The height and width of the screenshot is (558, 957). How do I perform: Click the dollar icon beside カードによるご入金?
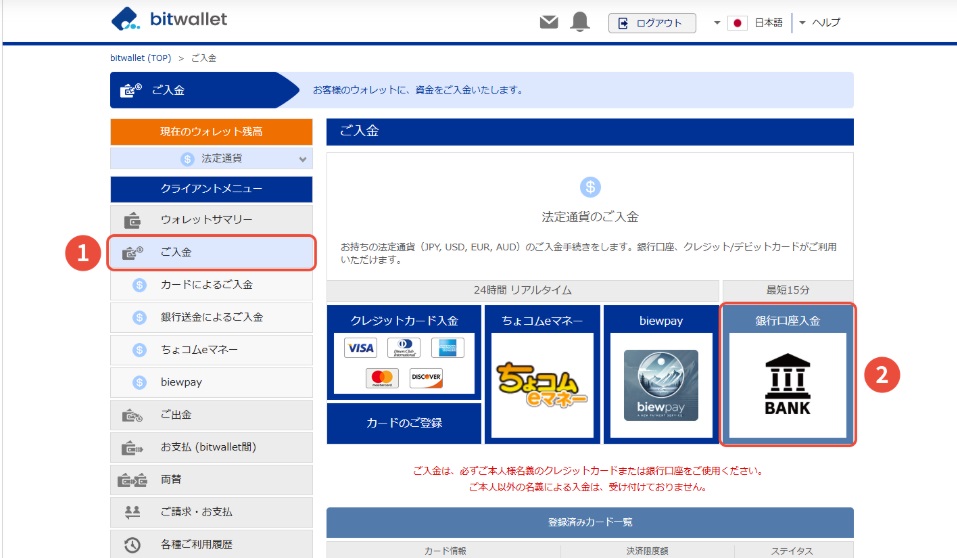click(140, 284)
